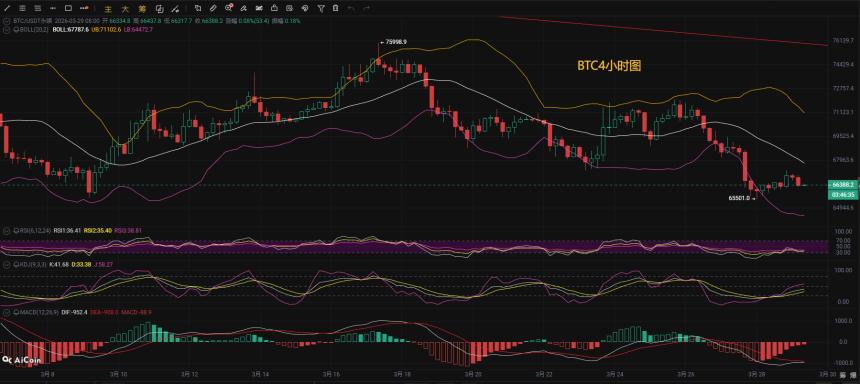Image resolution: width=860 pixels, height=384 pixels.
Task: Click the green current price tag 66388.2
Action: (x=843, y=185)
